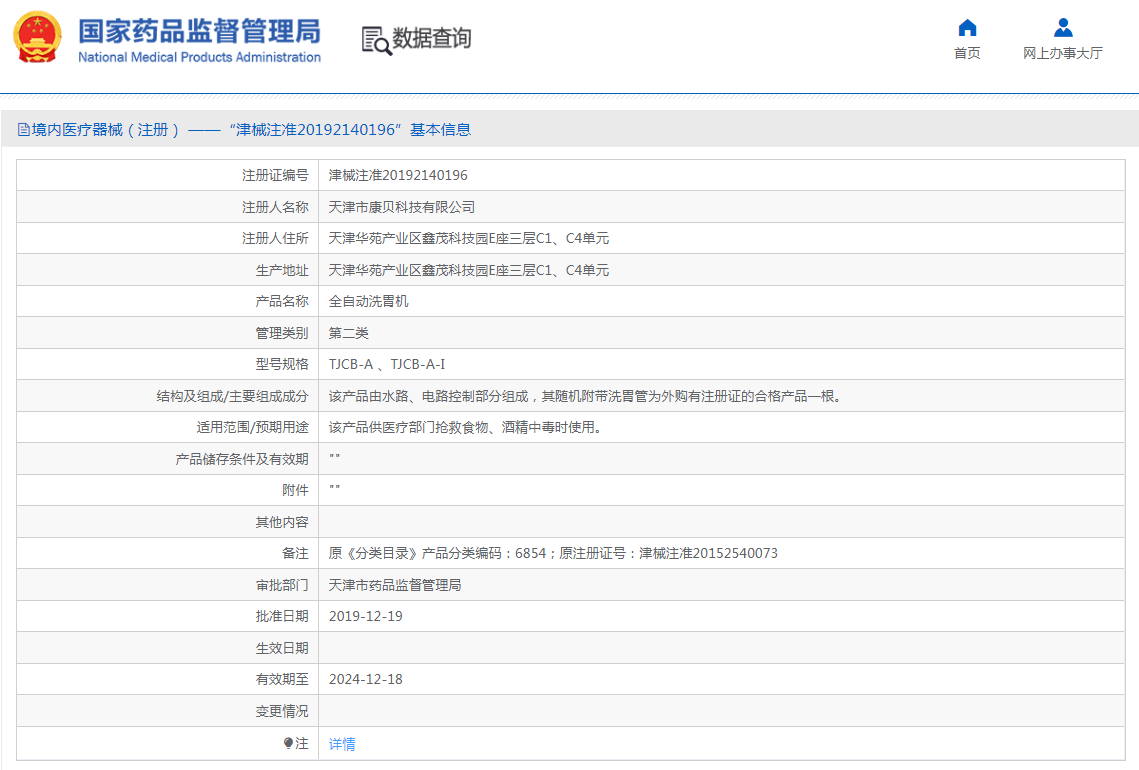Click the 注册证编号 row label

point(275,175)
